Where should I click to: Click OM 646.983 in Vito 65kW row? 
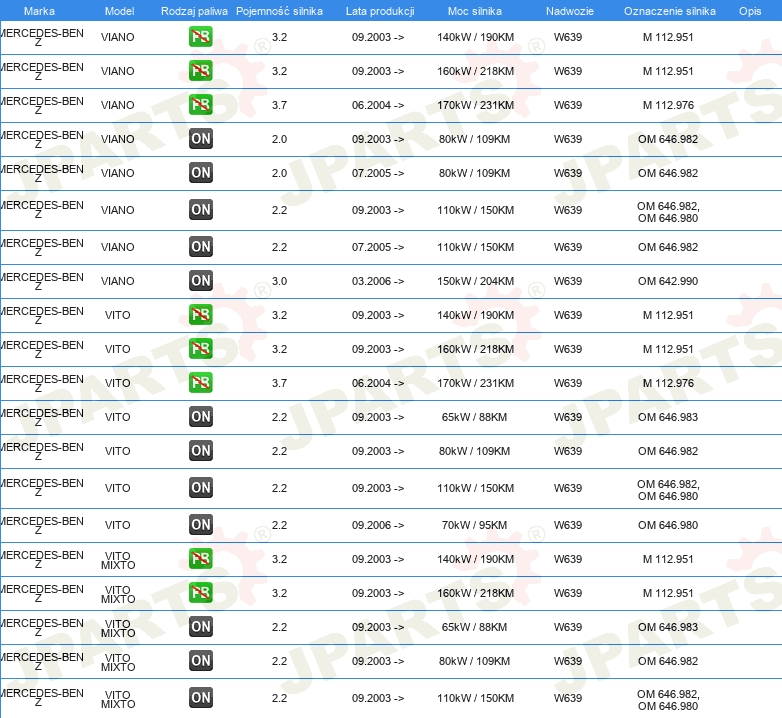click(x=668, y=417)
